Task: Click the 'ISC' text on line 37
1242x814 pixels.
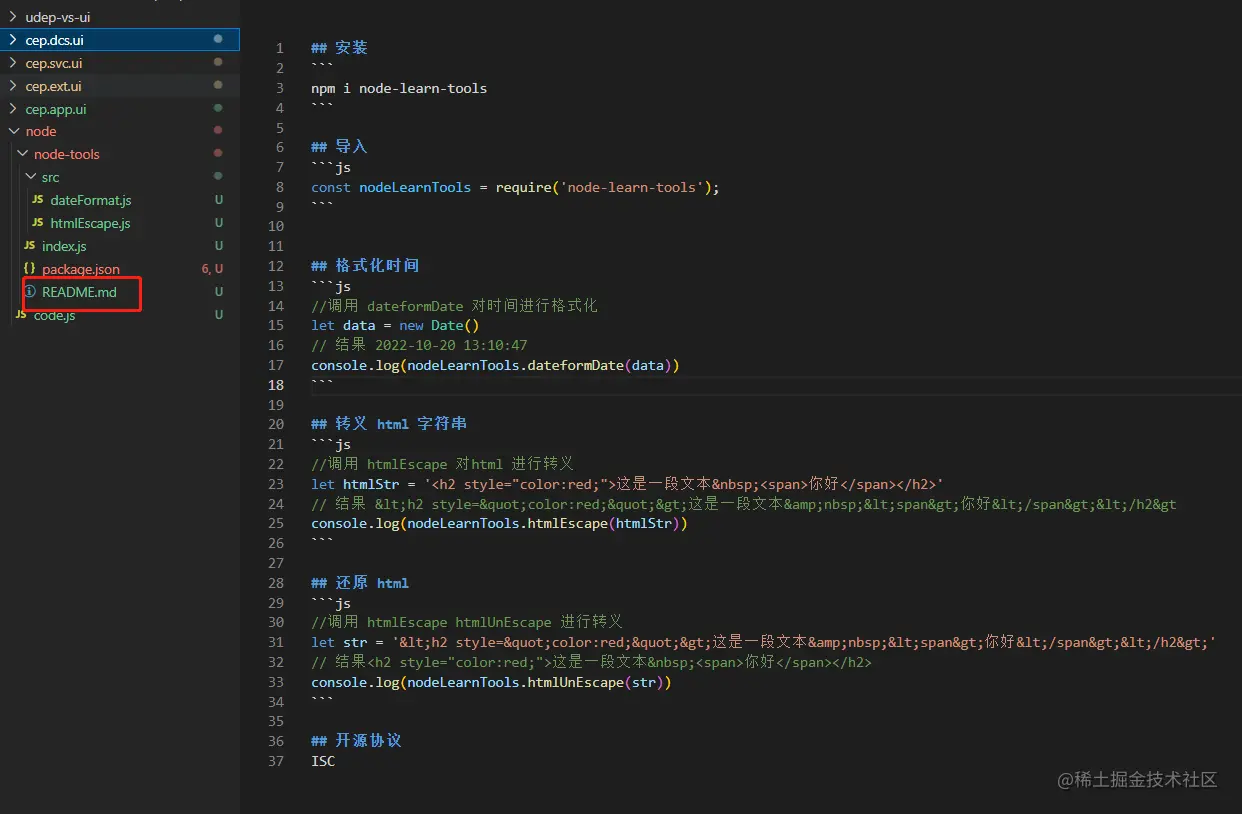Action: [323, 761]
